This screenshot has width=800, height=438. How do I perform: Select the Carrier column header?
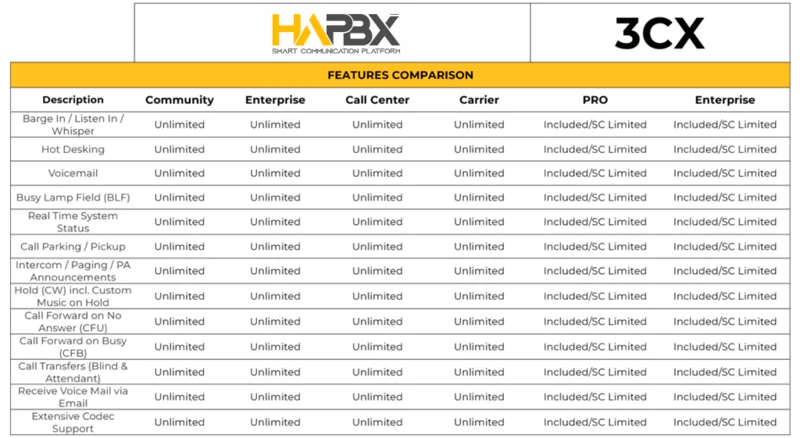pos(479,100)
